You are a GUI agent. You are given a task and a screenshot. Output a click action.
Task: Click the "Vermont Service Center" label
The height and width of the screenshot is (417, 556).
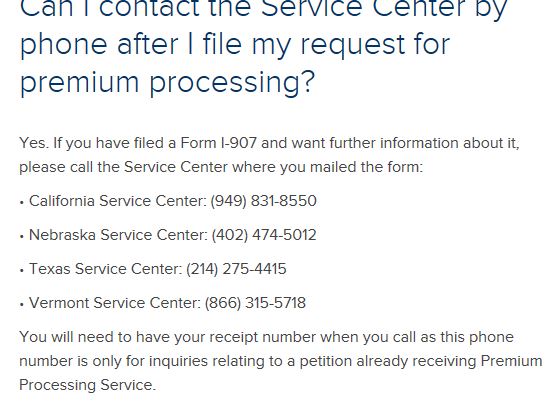click(115, 303)
